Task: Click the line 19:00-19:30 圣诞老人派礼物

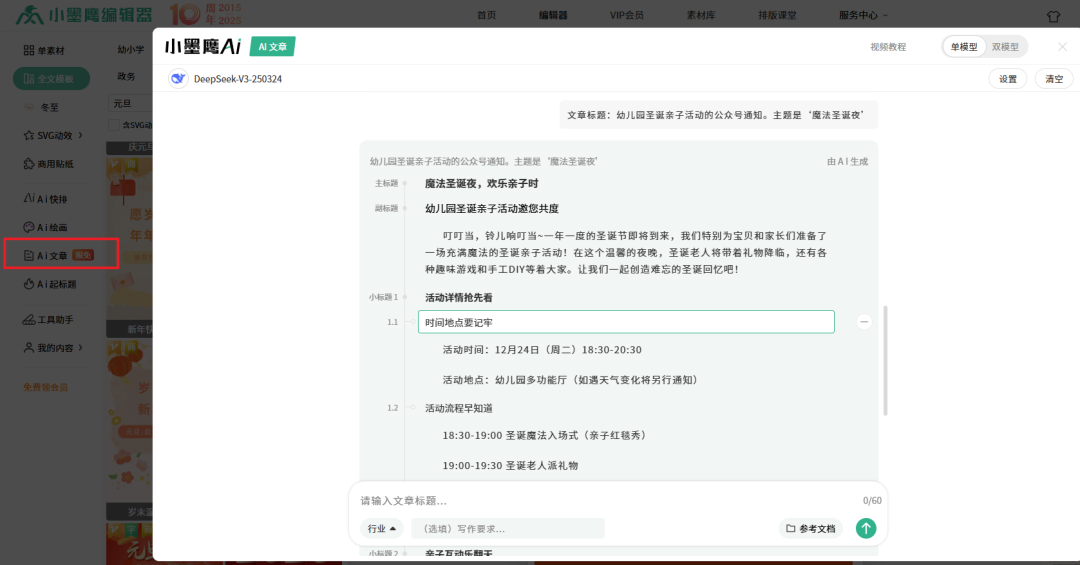Action: [x=510, y=466]
